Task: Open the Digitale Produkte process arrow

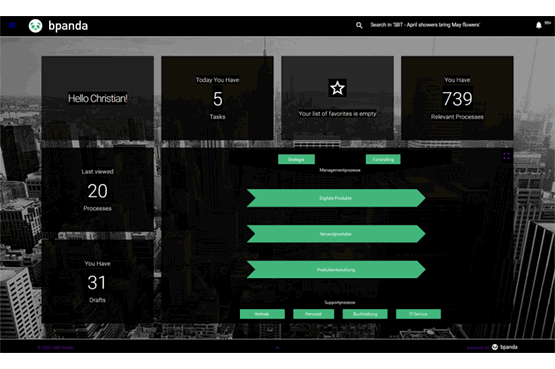Action: [x=336, y=198]
